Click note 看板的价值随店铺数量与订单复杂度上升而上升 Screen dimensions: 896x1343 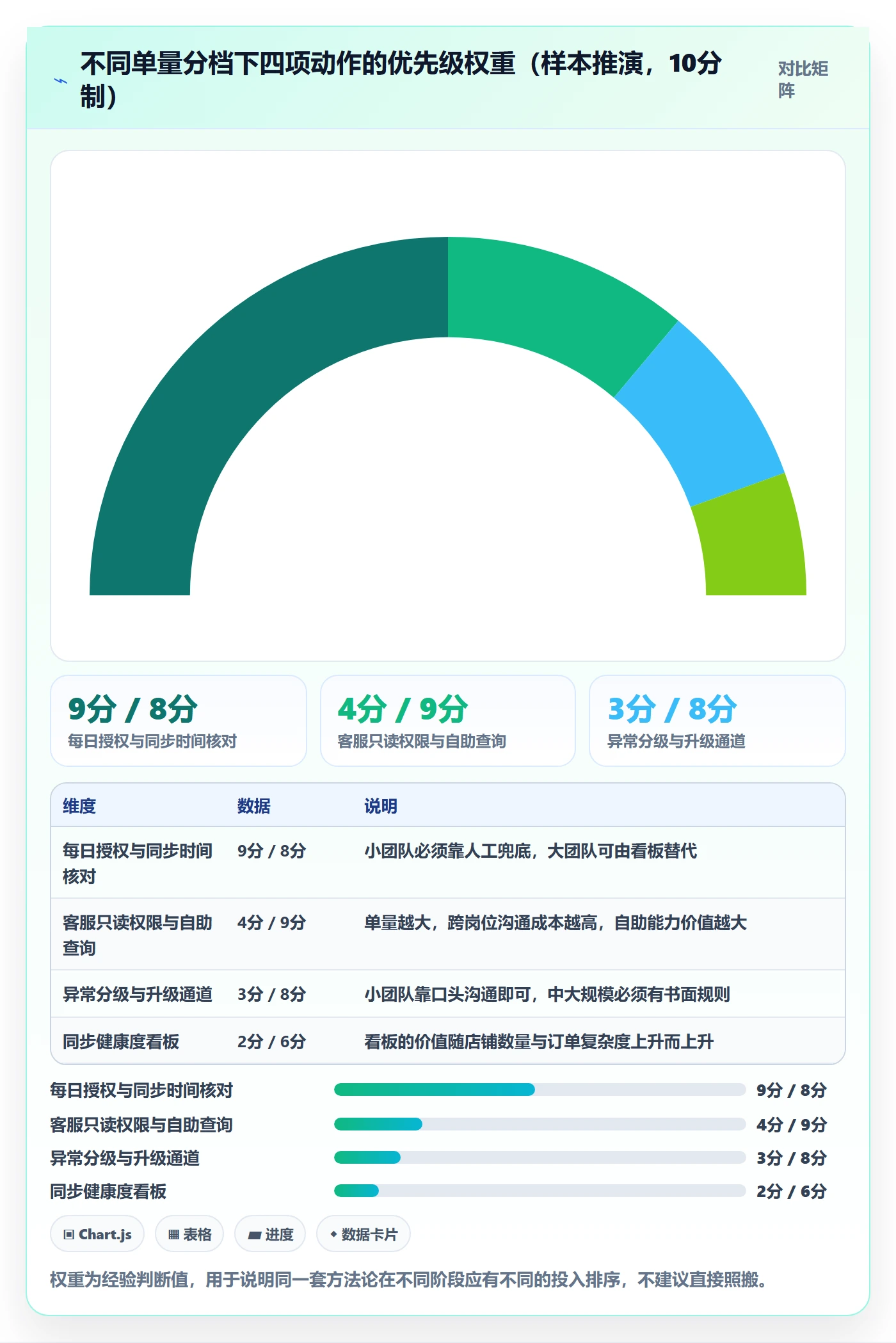point(539,1041)
